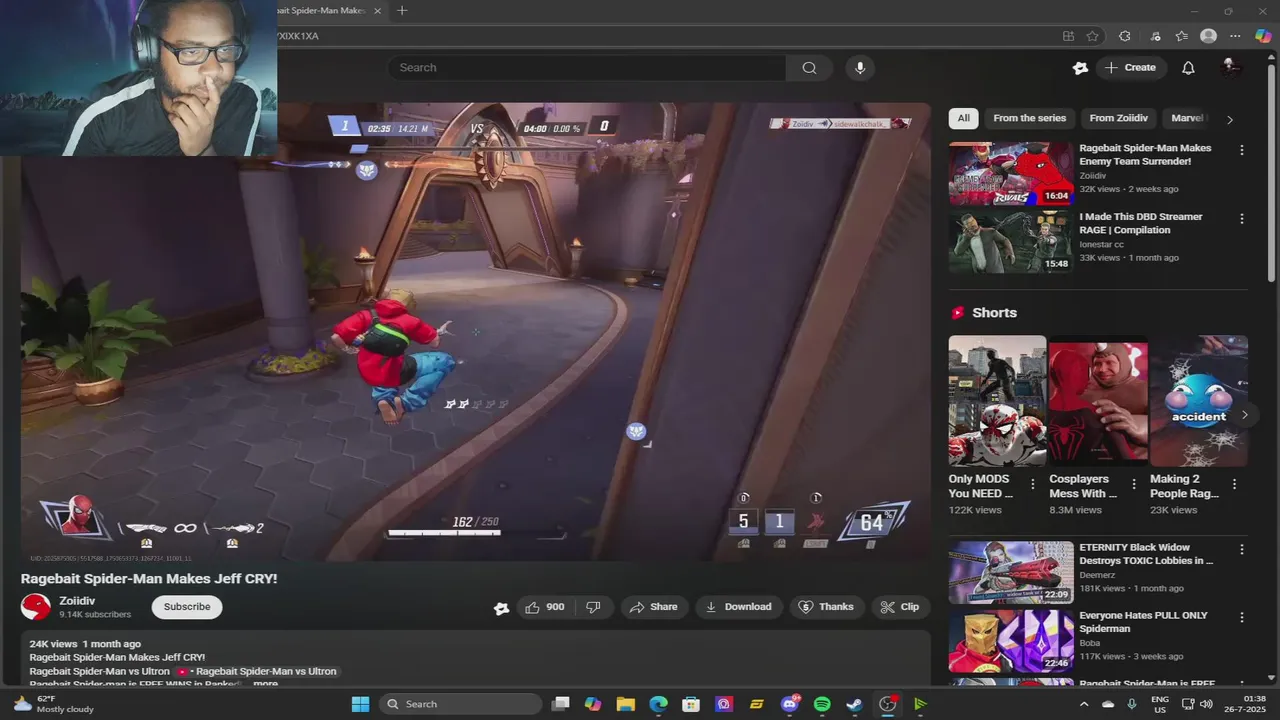The image size is (1280, 720).
Task: Open options for PULL ONLY Spiderman video
Action: tap(1242, 618)
